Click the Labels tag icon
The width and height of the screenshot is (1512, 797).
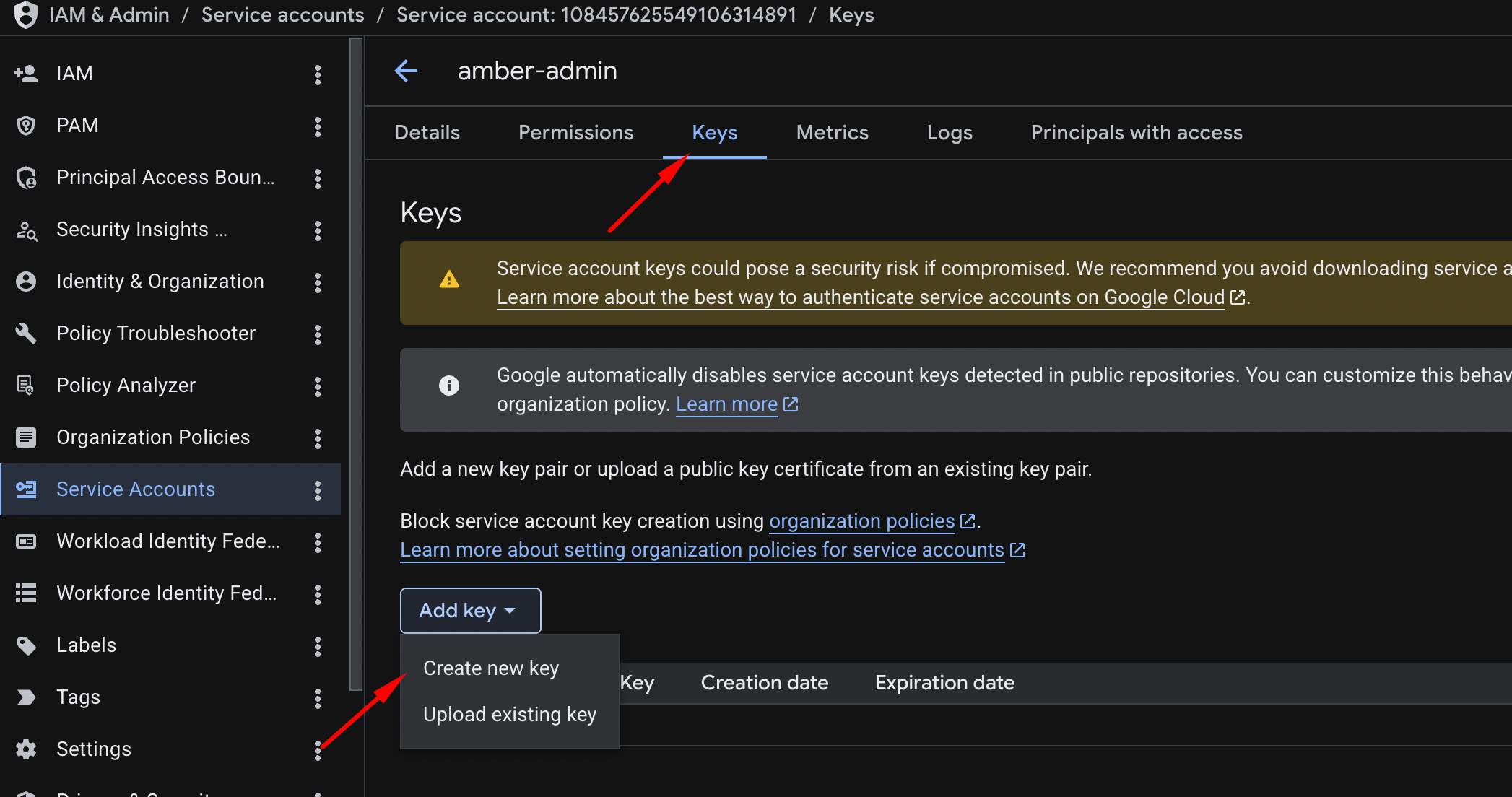(26, 645)
